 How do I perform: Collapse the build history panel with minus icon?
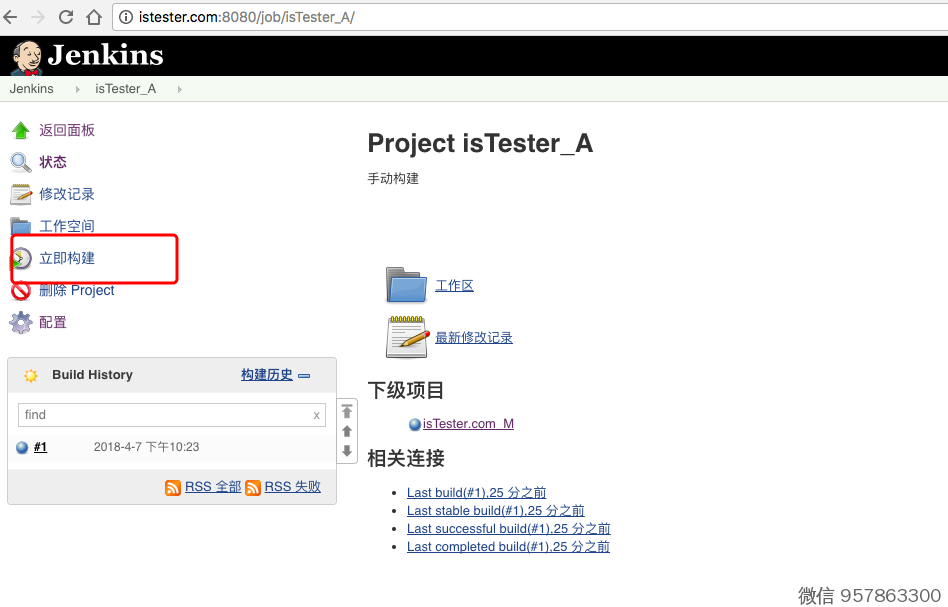point(304,376)
